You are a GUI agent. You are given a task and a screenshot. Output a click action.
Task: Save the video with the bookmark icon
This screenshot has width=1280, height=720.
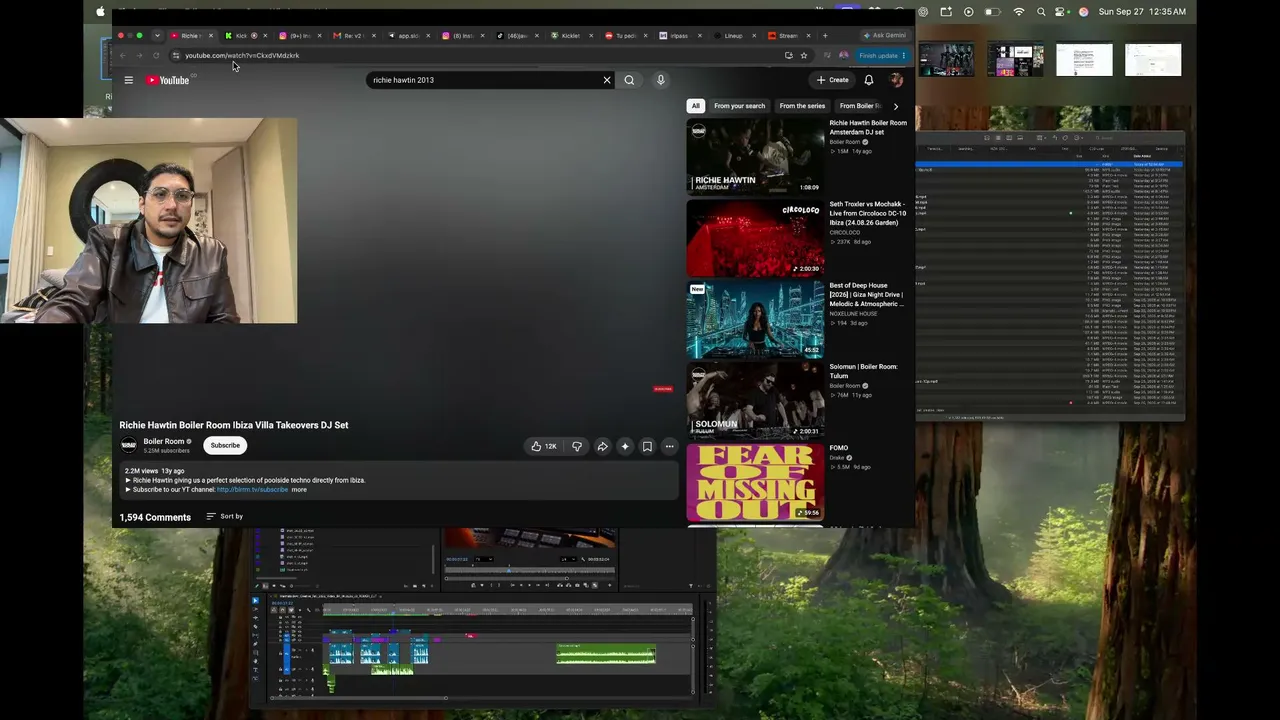pos(647,446)
